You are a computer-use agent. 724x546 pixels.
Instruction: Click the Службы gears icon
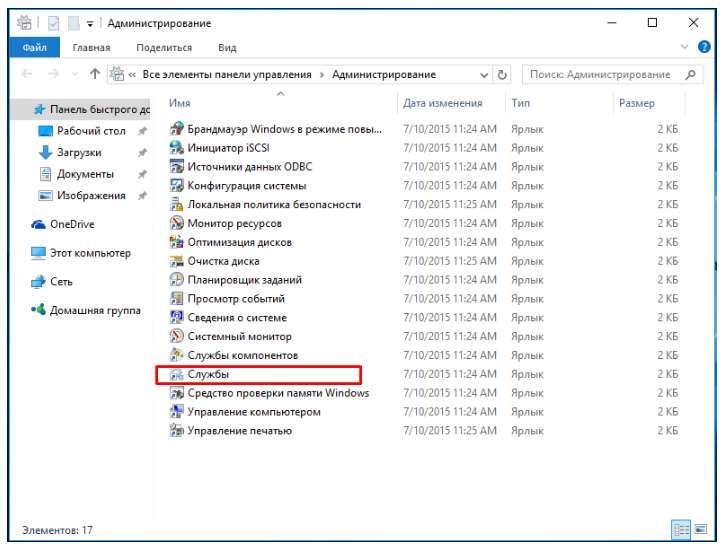(x=176, y=374)
